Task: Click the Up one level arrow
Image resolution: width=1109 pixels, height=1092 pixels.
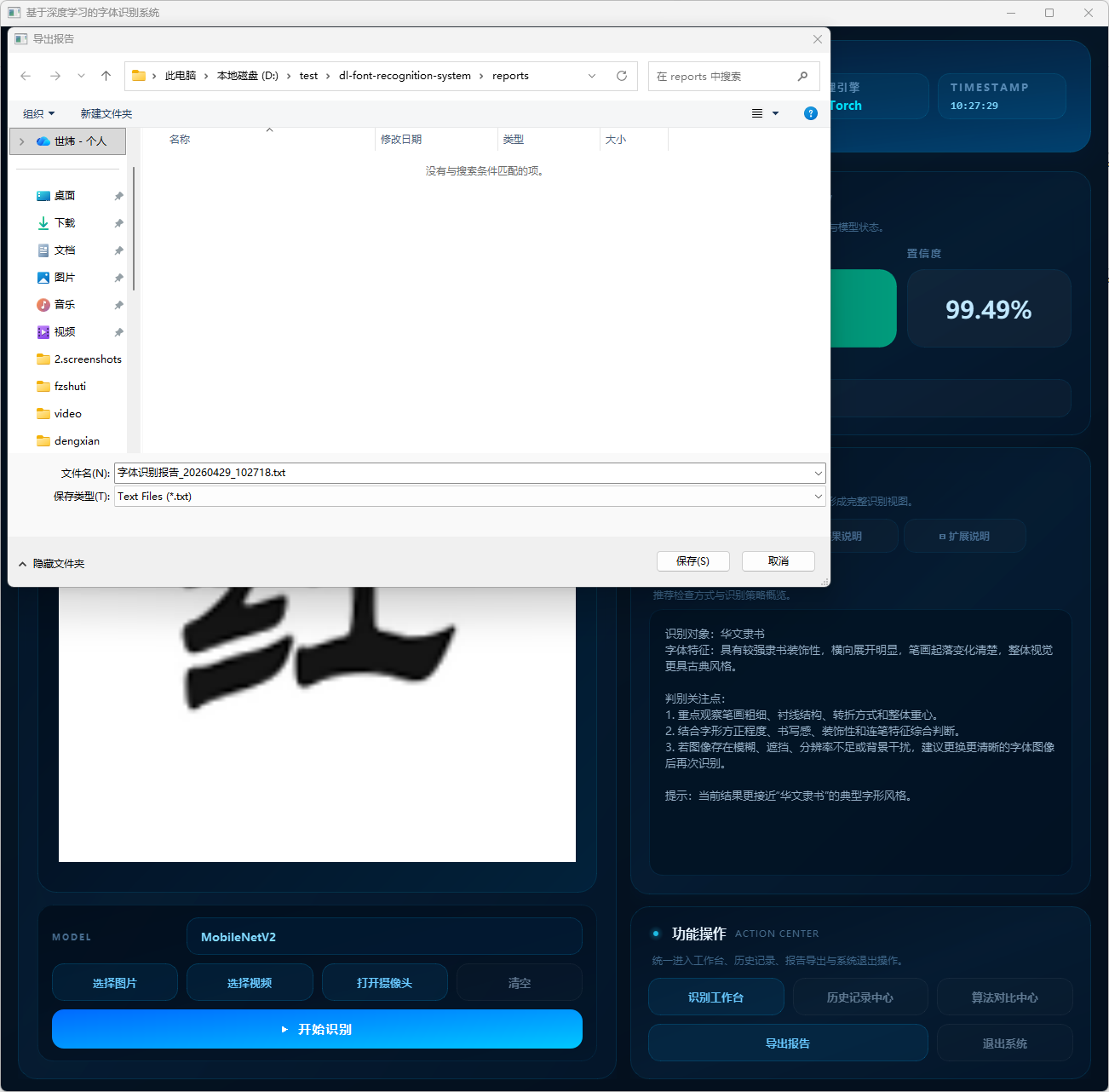Action: click(106, 76)
